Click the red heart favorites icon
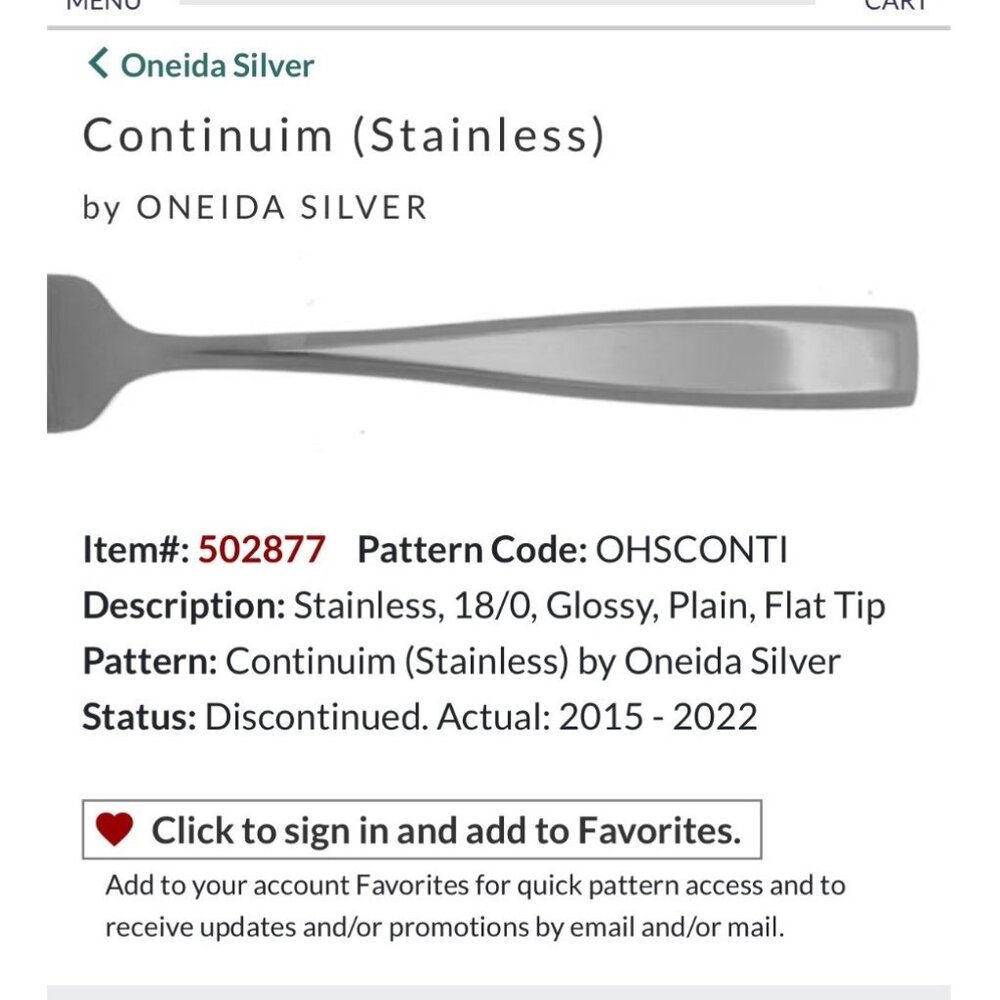The height and width of the screenshot is (1000, 1000). (x=113, y=829)
